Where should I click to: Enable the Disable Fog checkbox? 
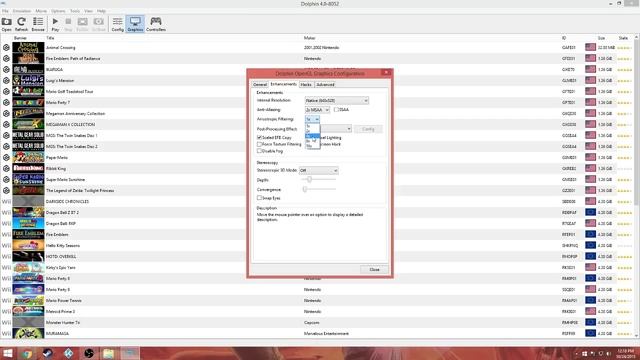coord(259,151)
